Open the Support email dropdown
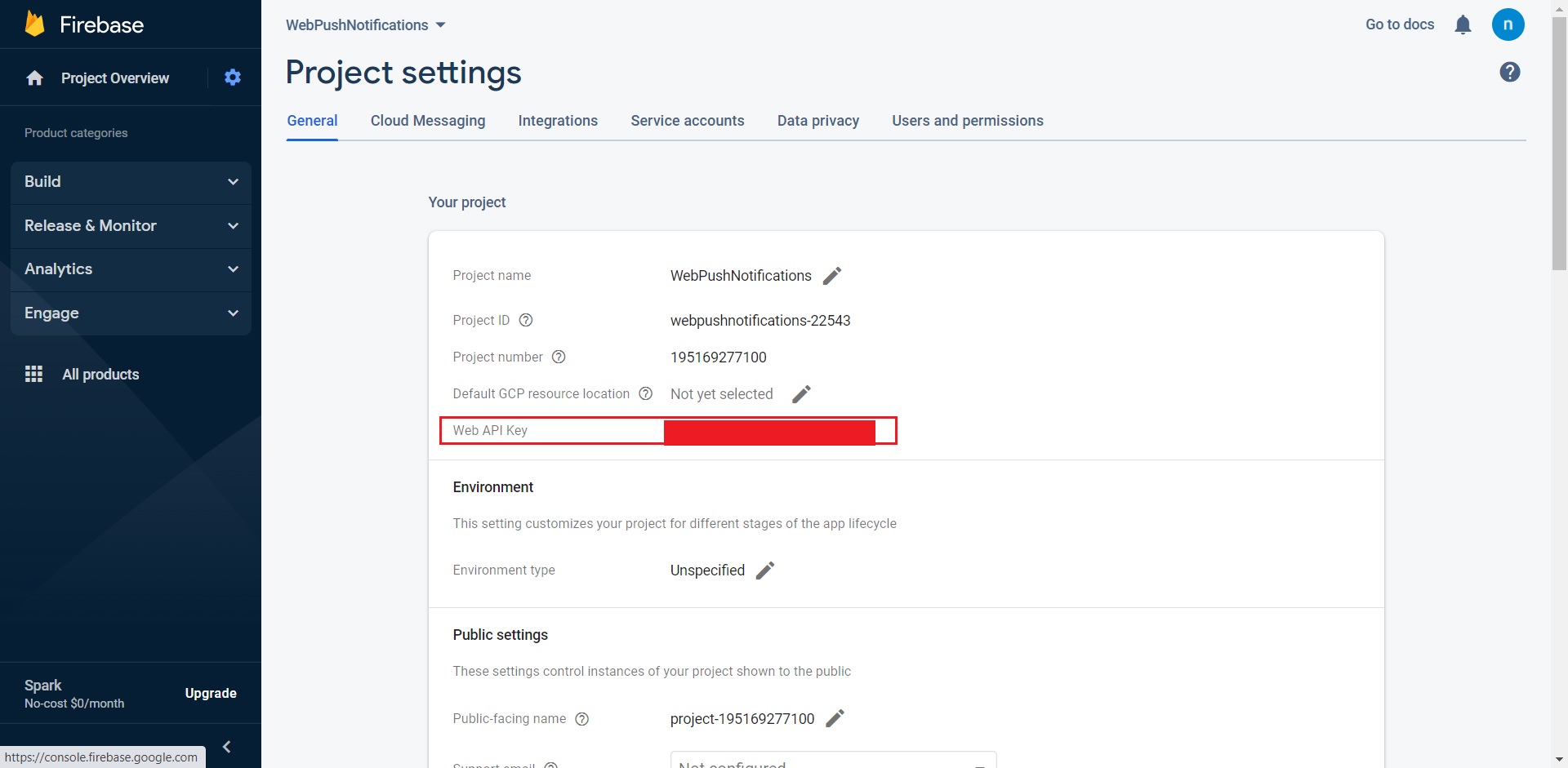 [833, 761]
